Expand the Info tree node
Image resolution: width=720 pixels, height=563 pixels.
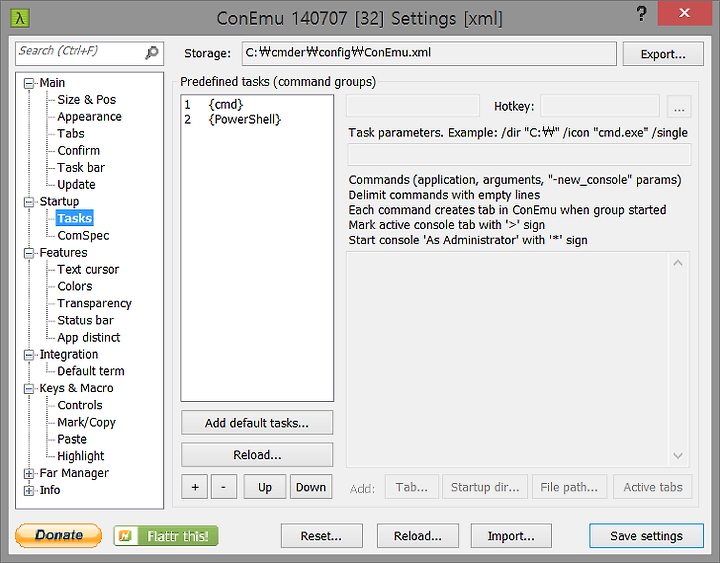click(x=29, y=490)
